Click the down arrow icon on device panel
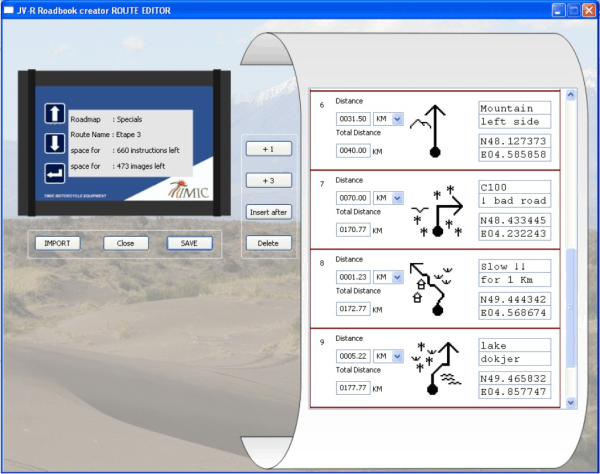The height and width of the screenshot is (474, 600). click(x=55, y=144)
